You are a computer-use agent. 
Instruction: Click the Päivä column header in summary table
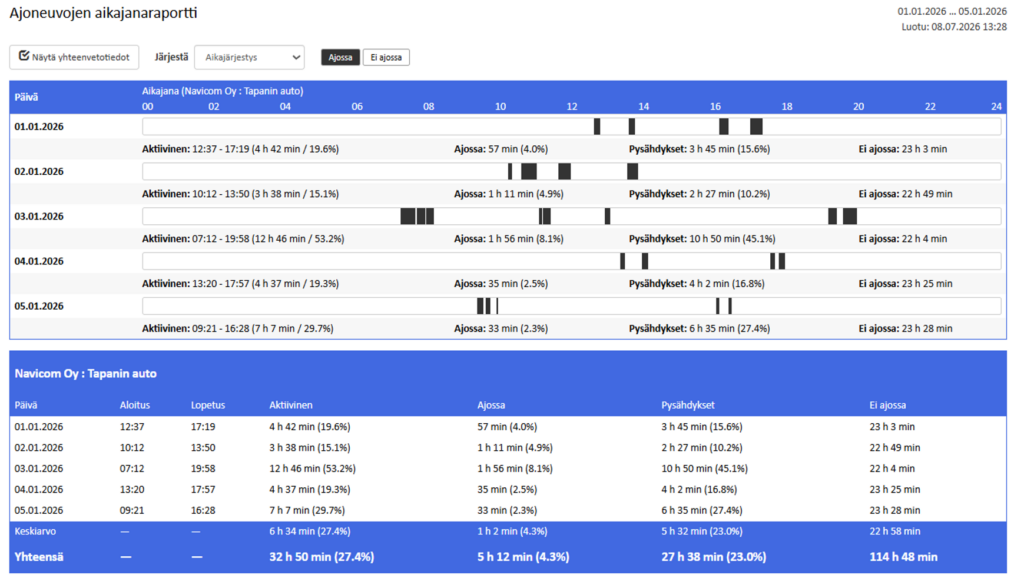(26, 405)
